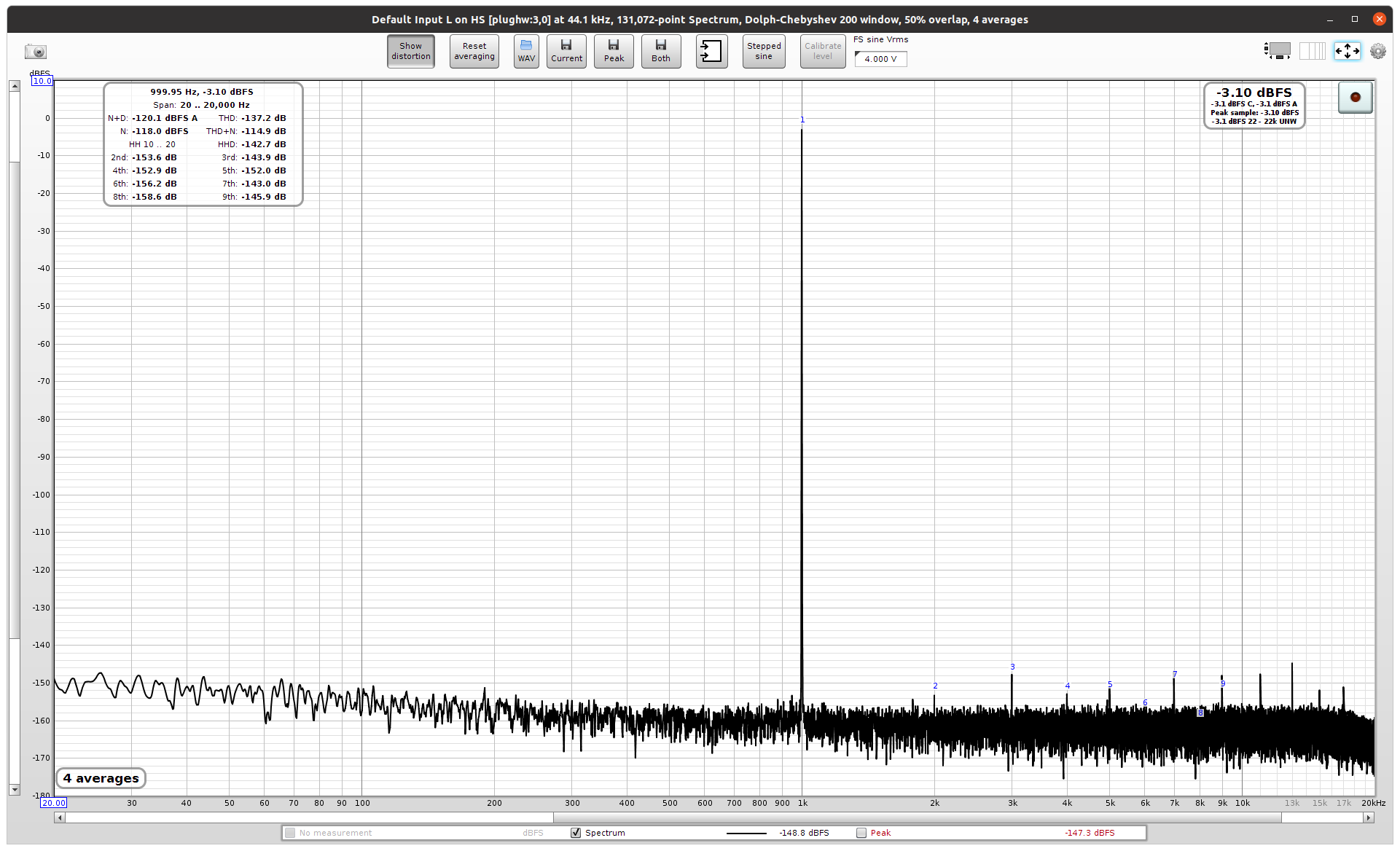Click the large -3.10 dBFS level readout

click(x=1254, y=93)
